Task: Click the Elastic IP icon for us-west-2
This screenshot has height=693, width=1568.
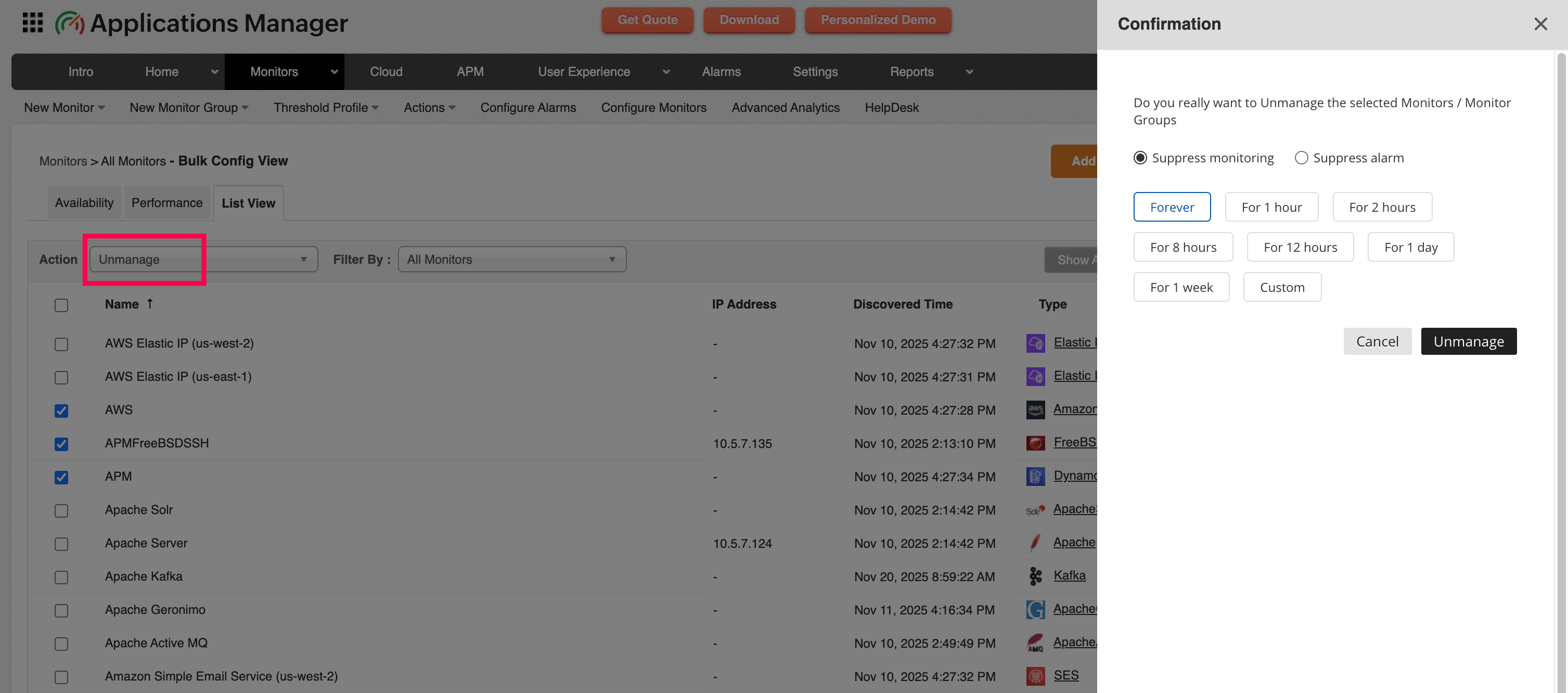Action: tap(1035, 343)
